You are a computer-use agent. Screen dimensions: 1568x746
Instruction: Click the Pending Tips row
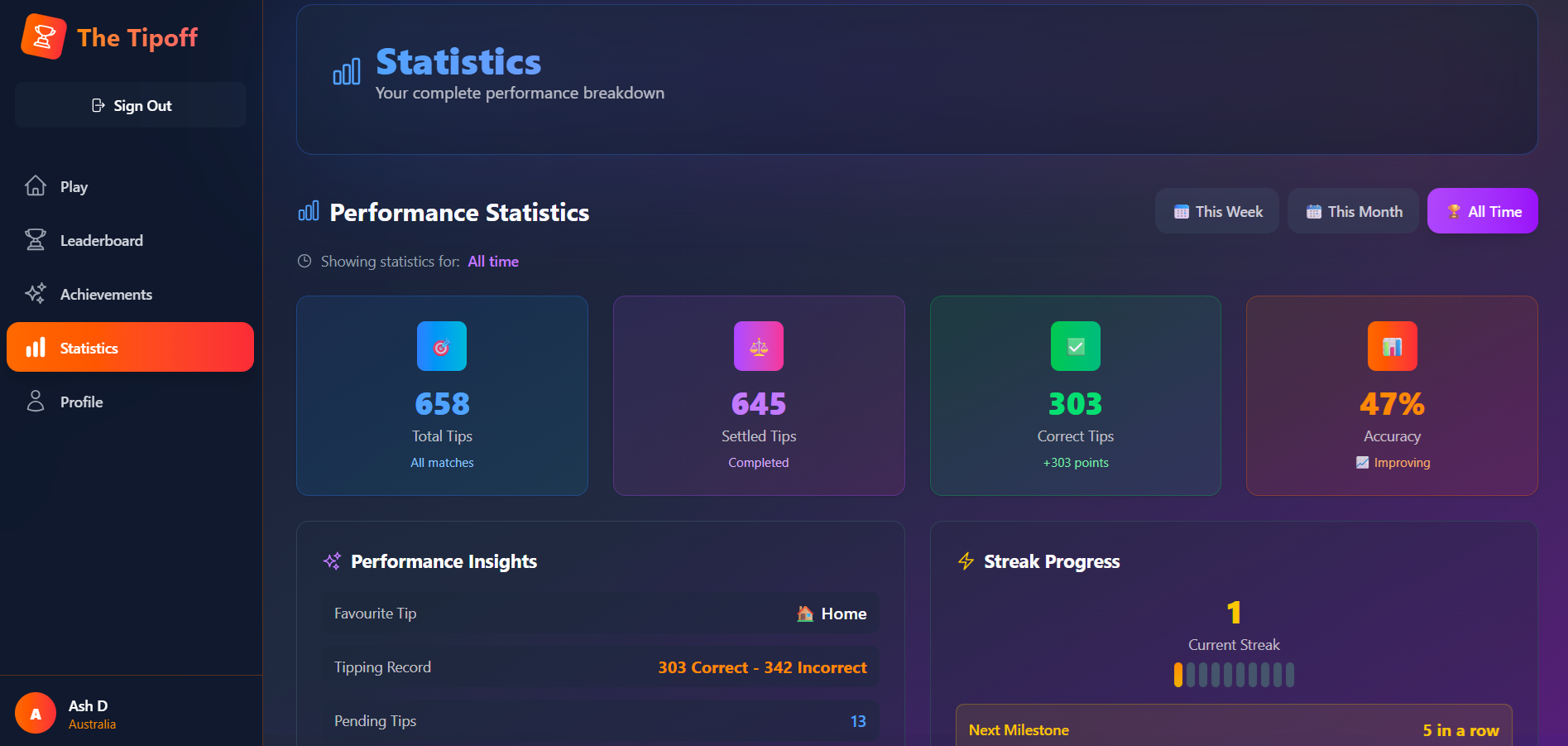click(x=600, y=721)
